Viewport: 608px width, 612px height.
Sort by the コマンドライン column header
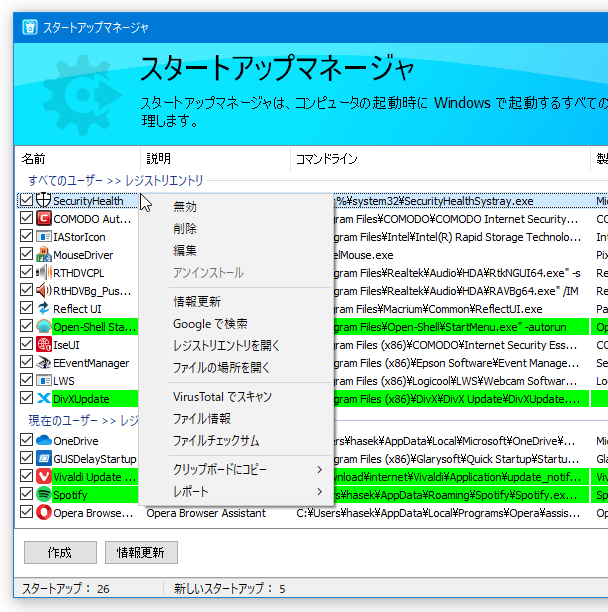point(440,159)
